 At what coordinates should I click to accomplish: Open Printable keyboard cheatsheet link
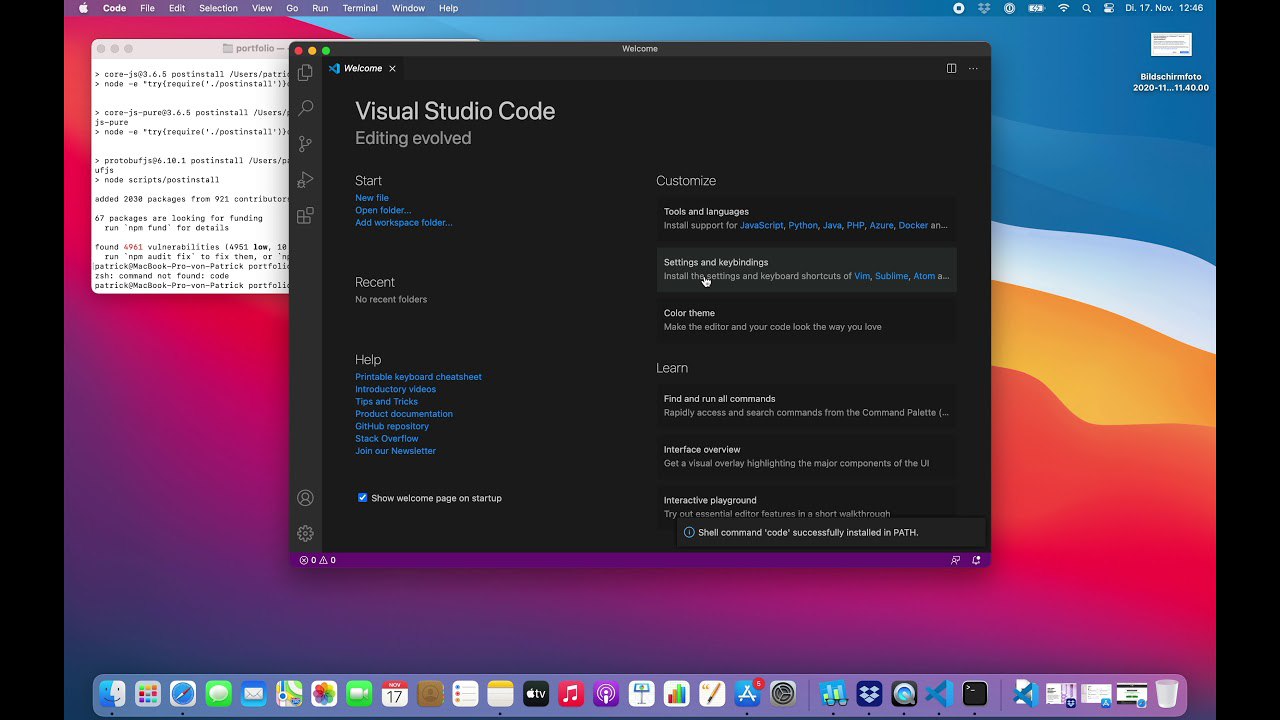418,377
